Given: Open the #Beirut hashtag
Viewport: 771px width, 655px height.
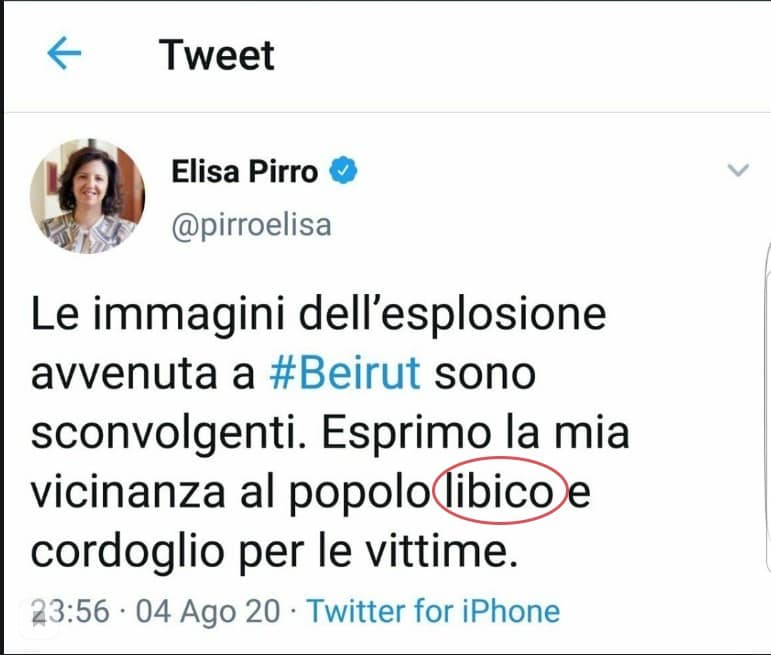Looking at the screenshot, I should [x=345, y=373].
